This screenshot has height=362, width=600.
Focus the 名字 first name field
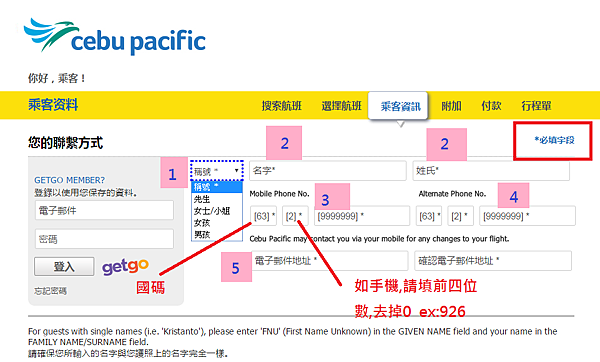click(x=328, y=171)
